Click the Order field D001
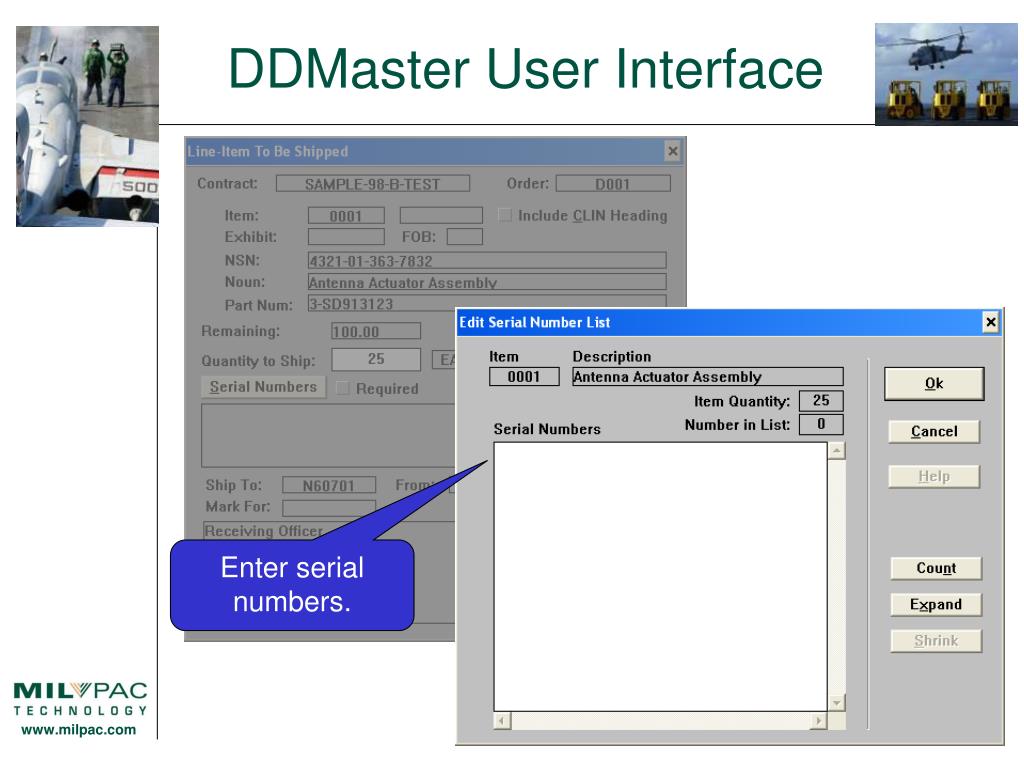The width and height of the screenshot is (1024, 768). click(x=613, y=184)
